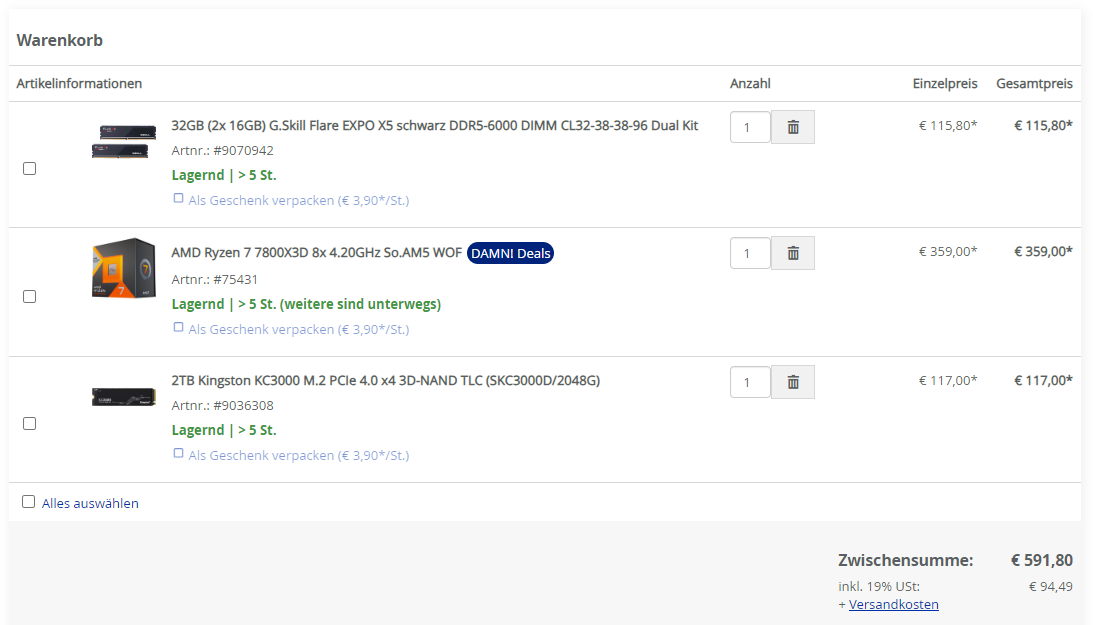Select the G.Skill Flare EXPO X5 row checkbox
Screen dimensions: 1093x625
(x=29, y=169)
